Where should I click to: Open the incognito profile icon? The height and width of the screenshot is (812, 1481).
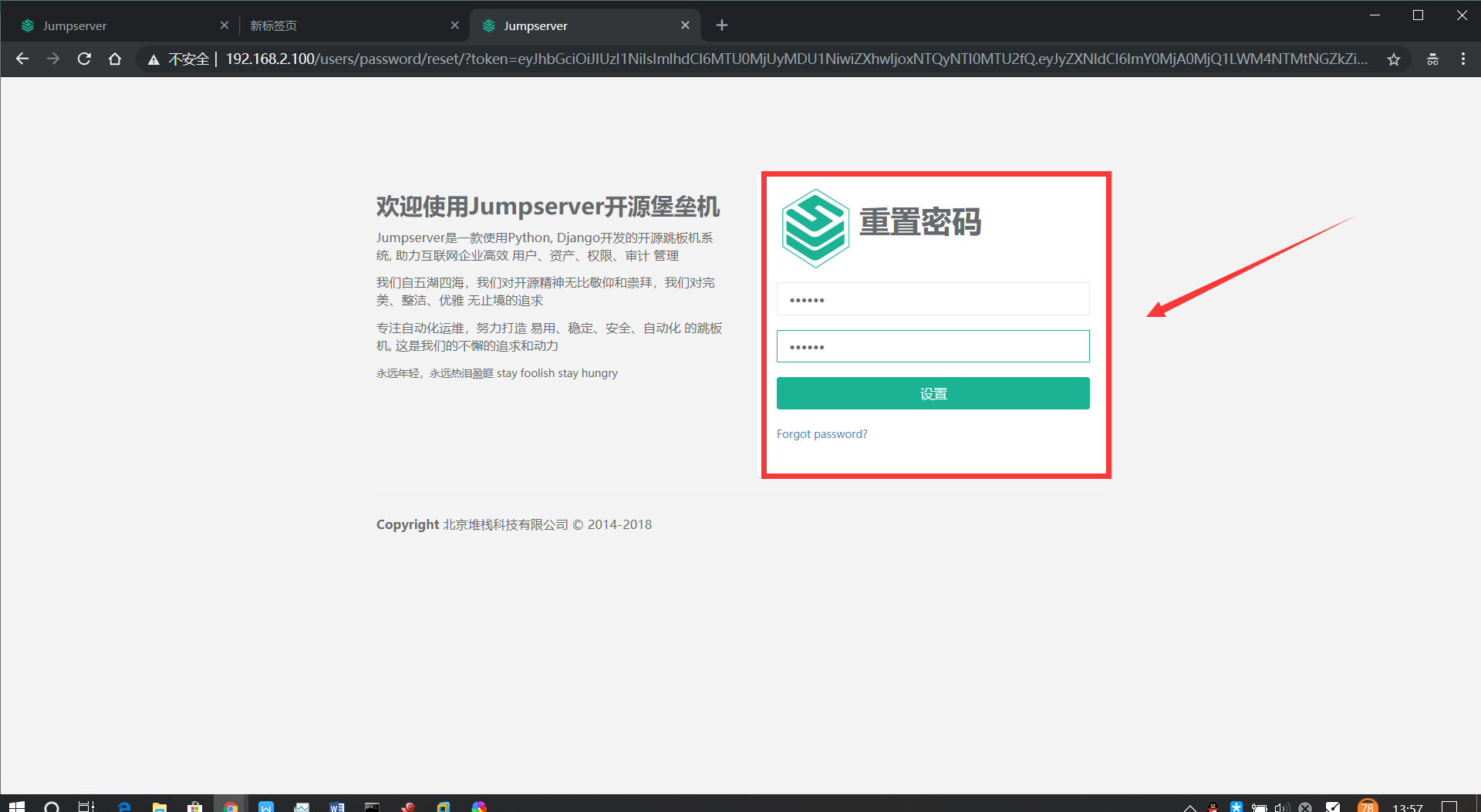tap(1432, 59)
